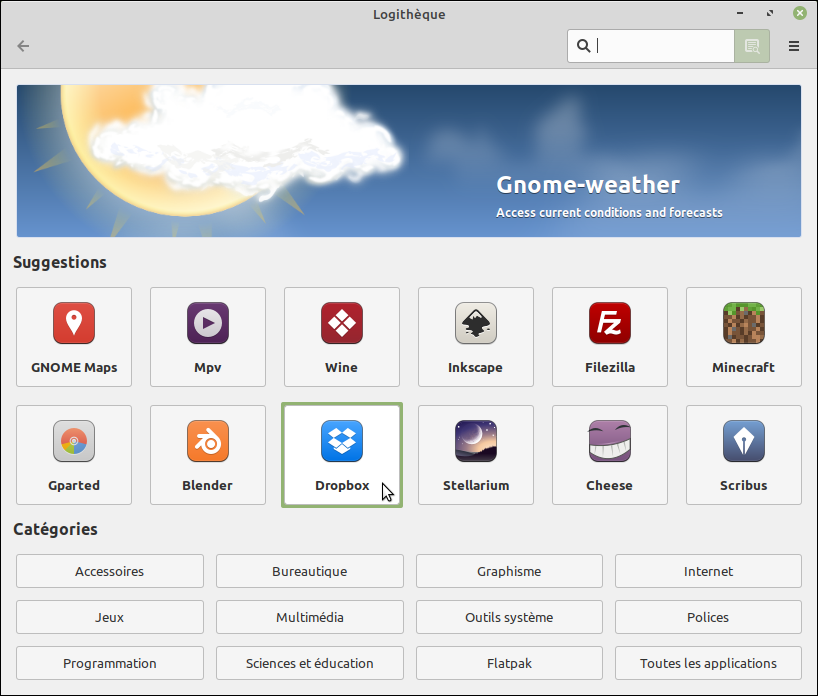Click the Blender suggestion icon

pyautogui.click(x=208, y=441)
